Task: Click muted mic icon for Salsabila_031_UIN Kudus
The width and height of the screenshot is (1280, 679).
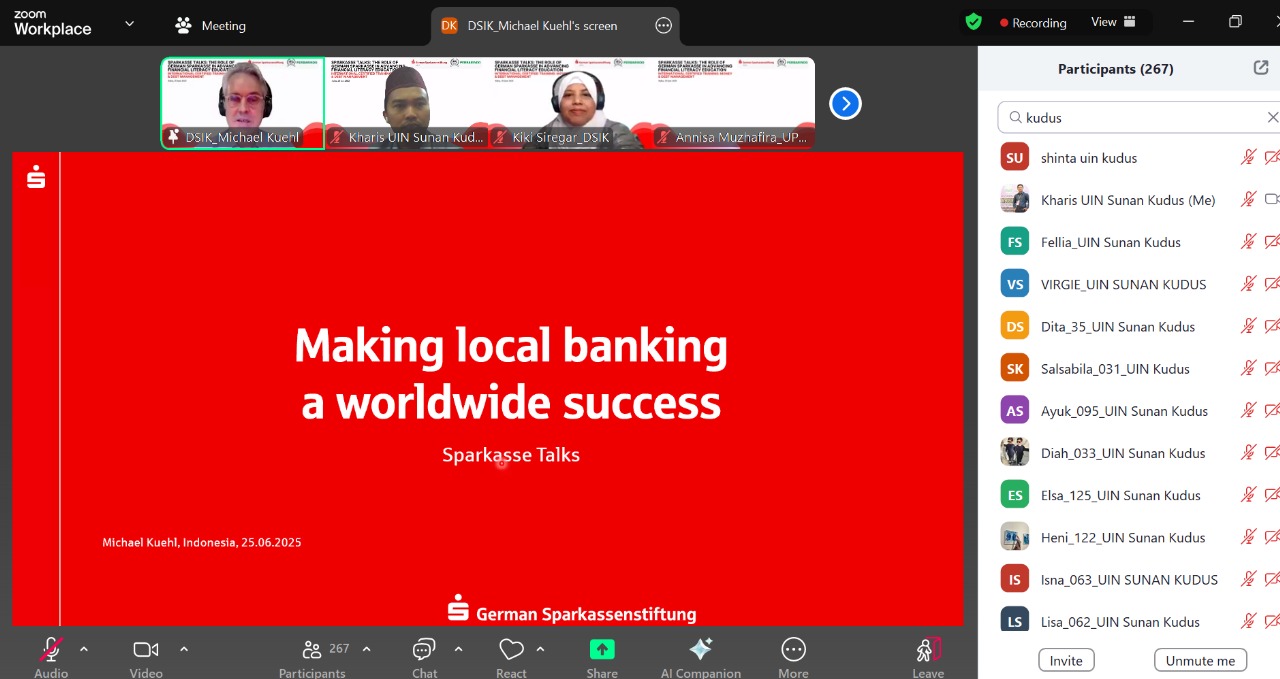Action: point(1248,368)
